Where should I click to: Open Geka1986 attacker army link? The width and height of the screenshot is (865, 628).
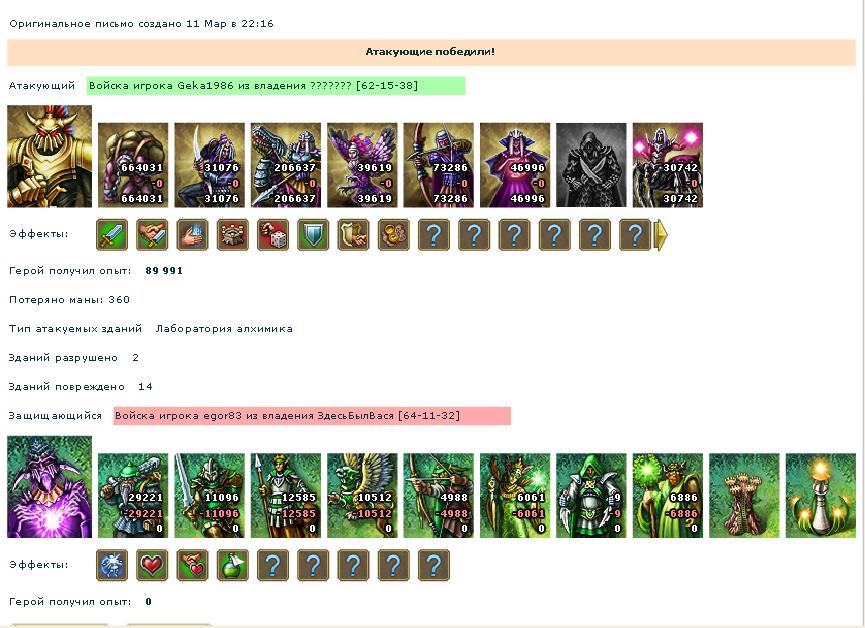253,86
